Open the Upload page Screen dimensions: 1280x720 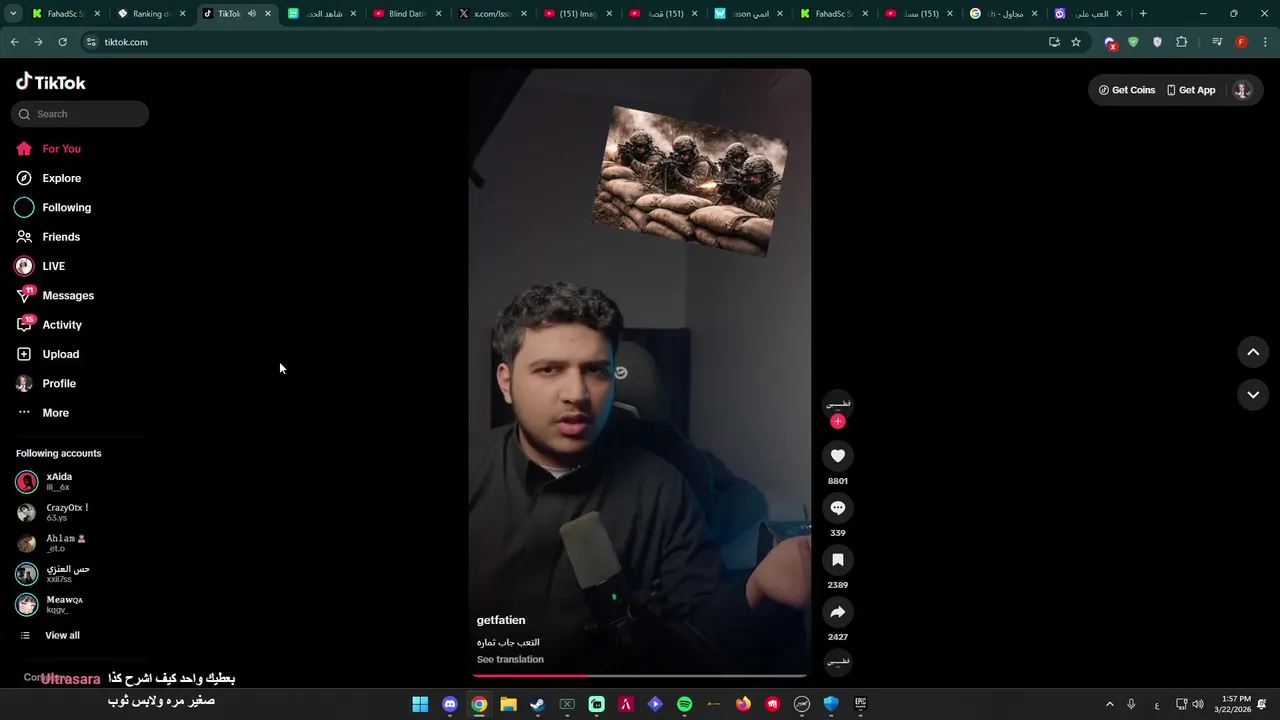coord(47,354)
